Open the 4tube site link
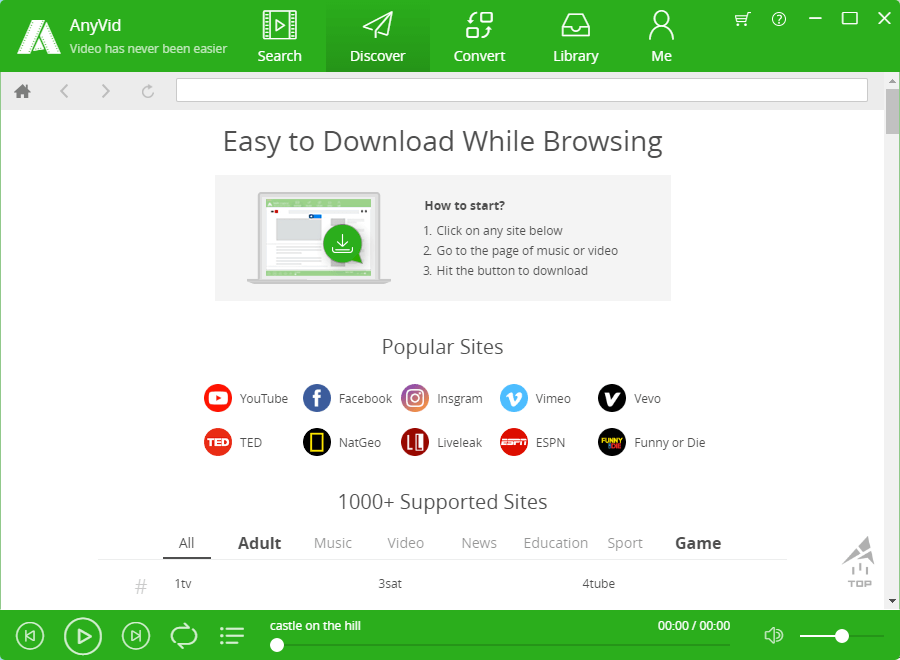This screenshot has height=660, width=900. pos(599,584)
